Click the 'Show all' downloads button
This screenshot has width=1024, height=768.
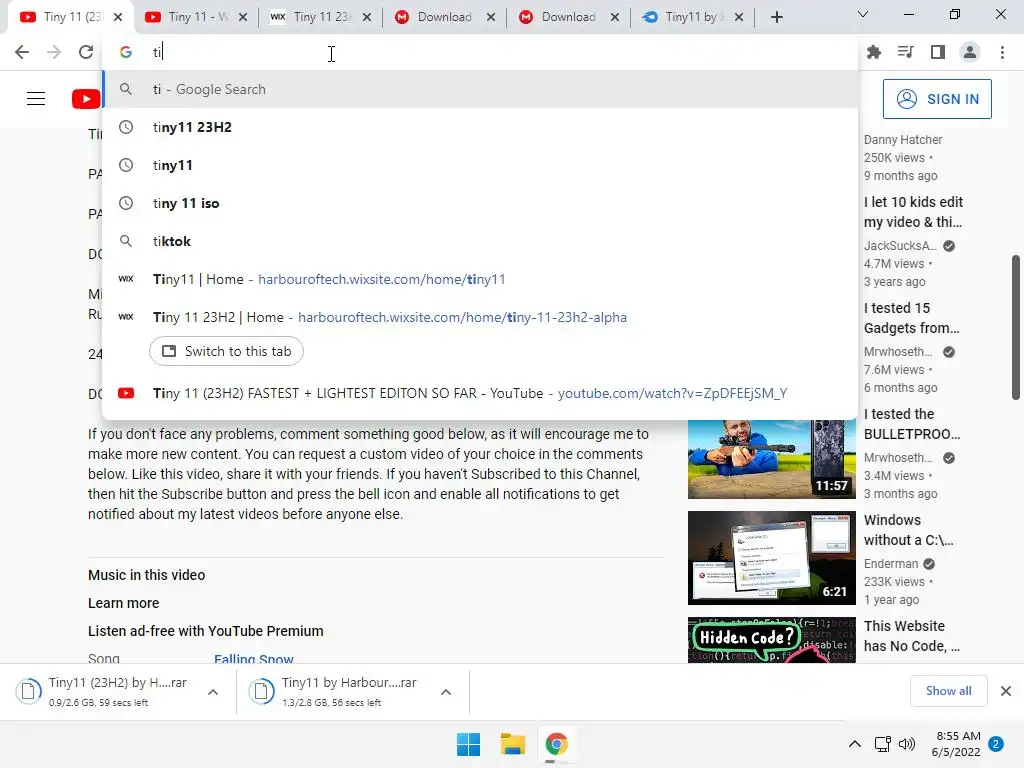click(x=948, y=691)
